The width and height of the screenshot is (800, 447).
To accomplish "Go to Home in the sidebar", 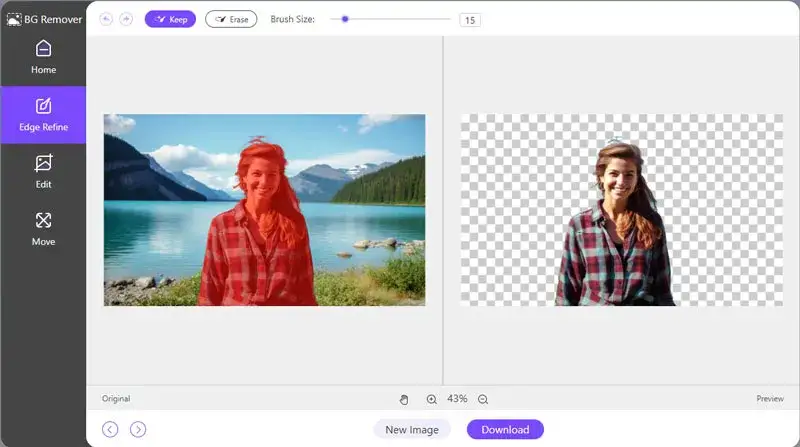I will pos(43,57).
